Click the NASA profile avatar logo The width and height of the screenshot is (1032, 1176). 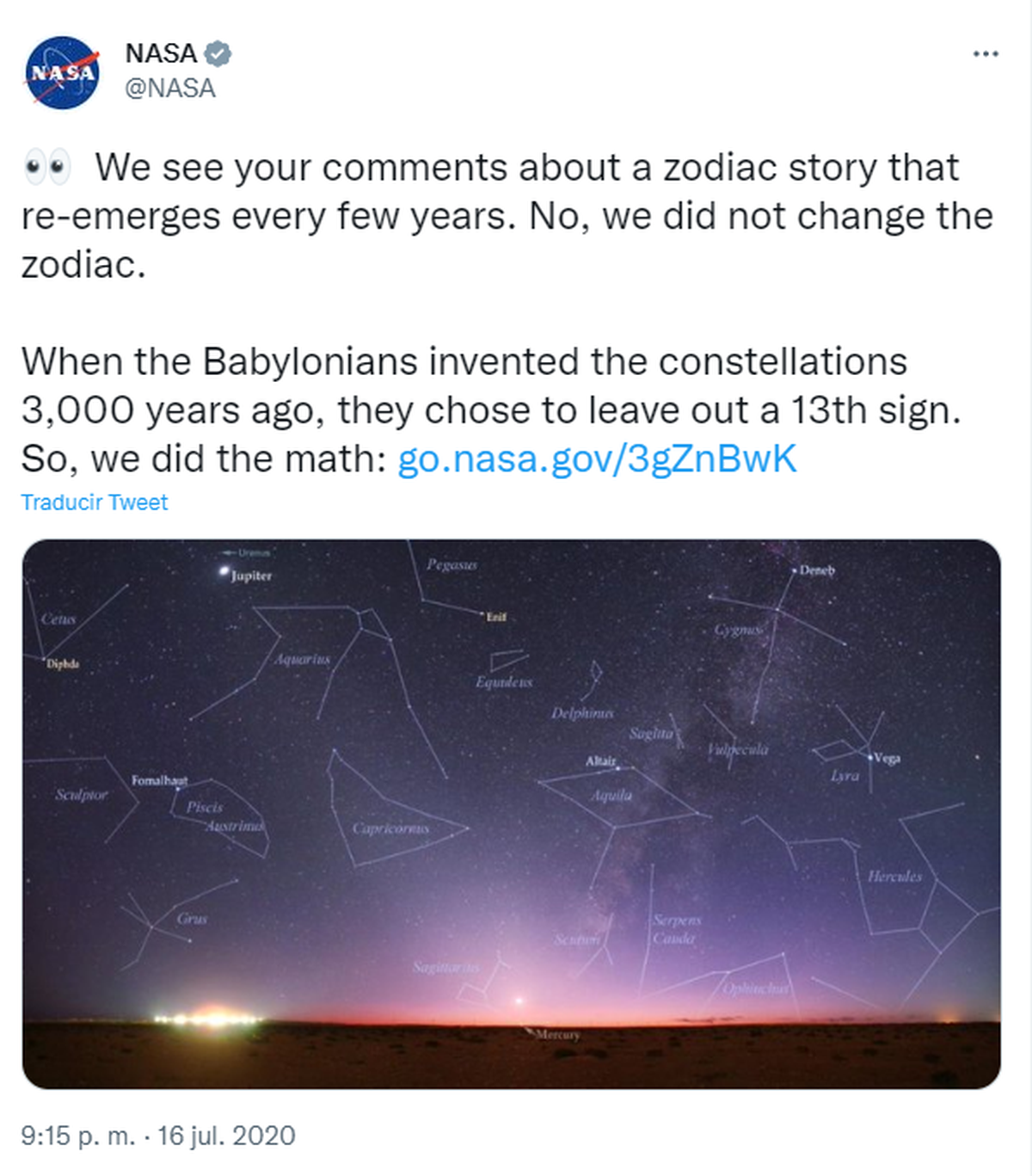coord(63,73)
